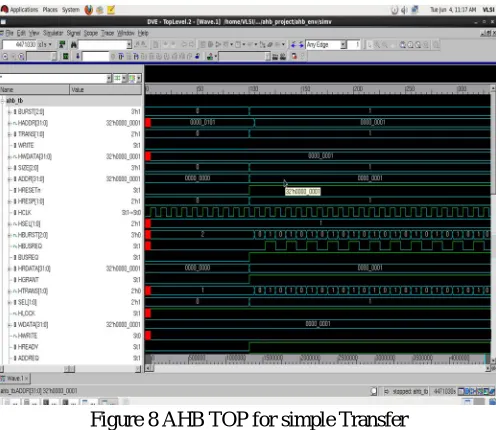Open the signal filter dropdown arrow
The height and width of the screenshot is (430, 496).
tap(109, 78)
